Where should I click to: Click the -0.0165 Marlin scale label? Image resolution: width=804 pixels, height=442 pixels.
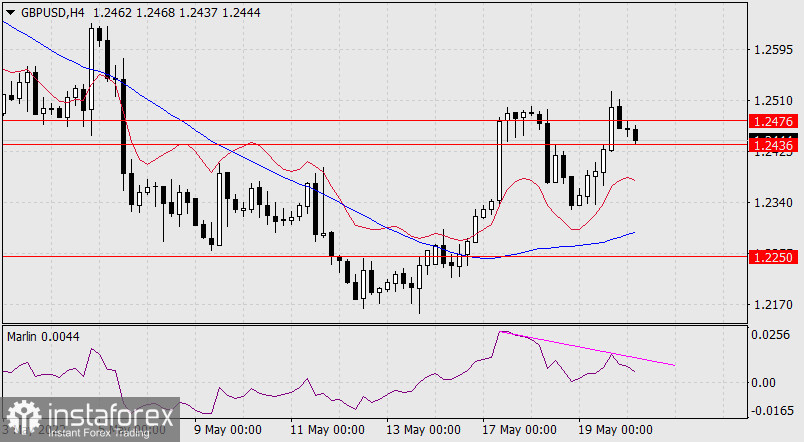(772, 410)
